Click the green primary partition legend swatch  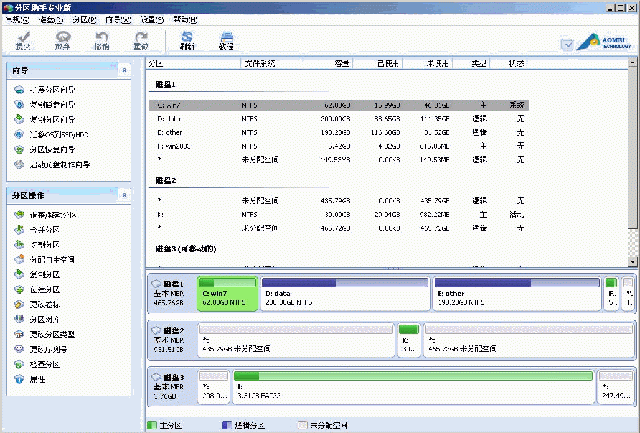pos(152,425)
